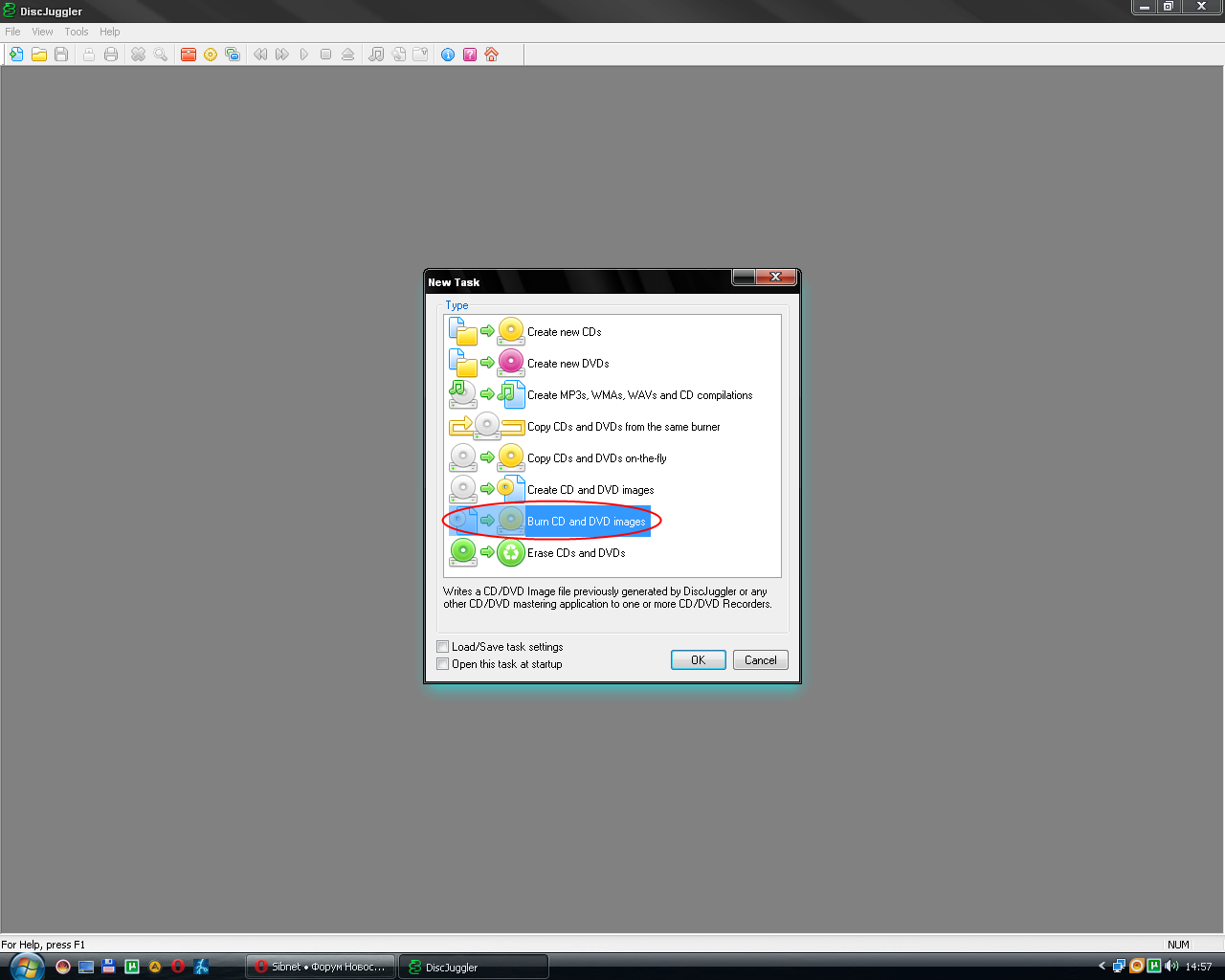This screenshot has width=1225, height=980.
Task: Open the Tools menu
Action: click(x=77, y=32)
